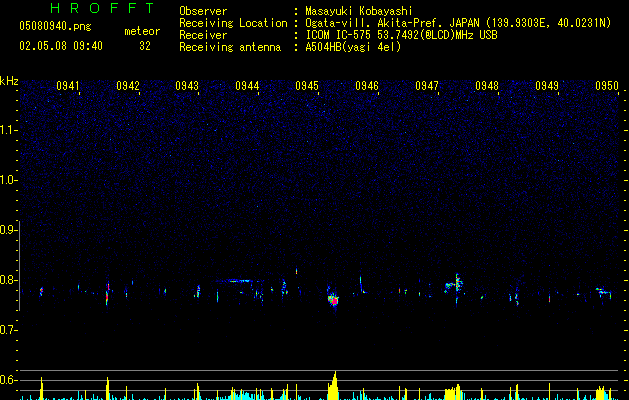Select the A504HB(yagi 4el) antenna text
The height and width of the screenshot is (400, 629).
point(353,47)
